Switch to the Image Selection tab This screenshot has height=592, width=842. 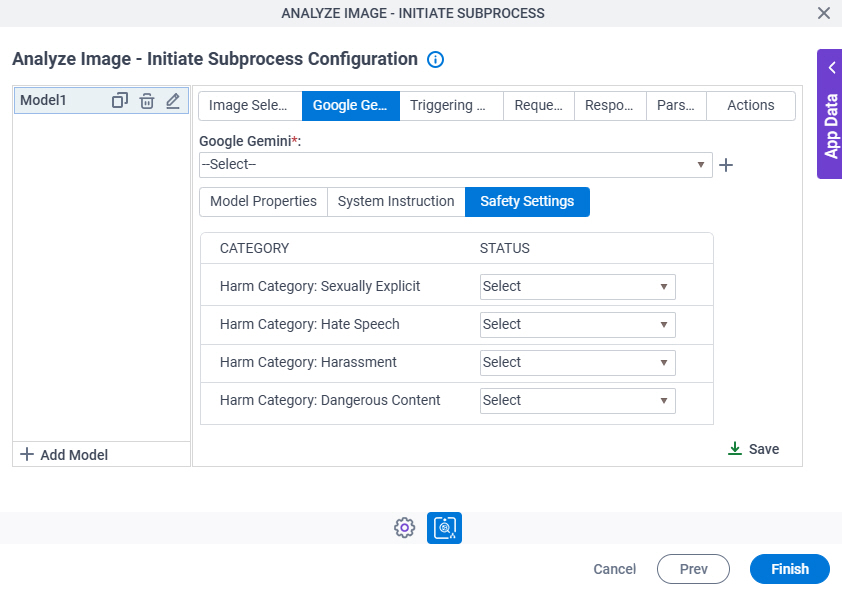[x=250, y=105]
